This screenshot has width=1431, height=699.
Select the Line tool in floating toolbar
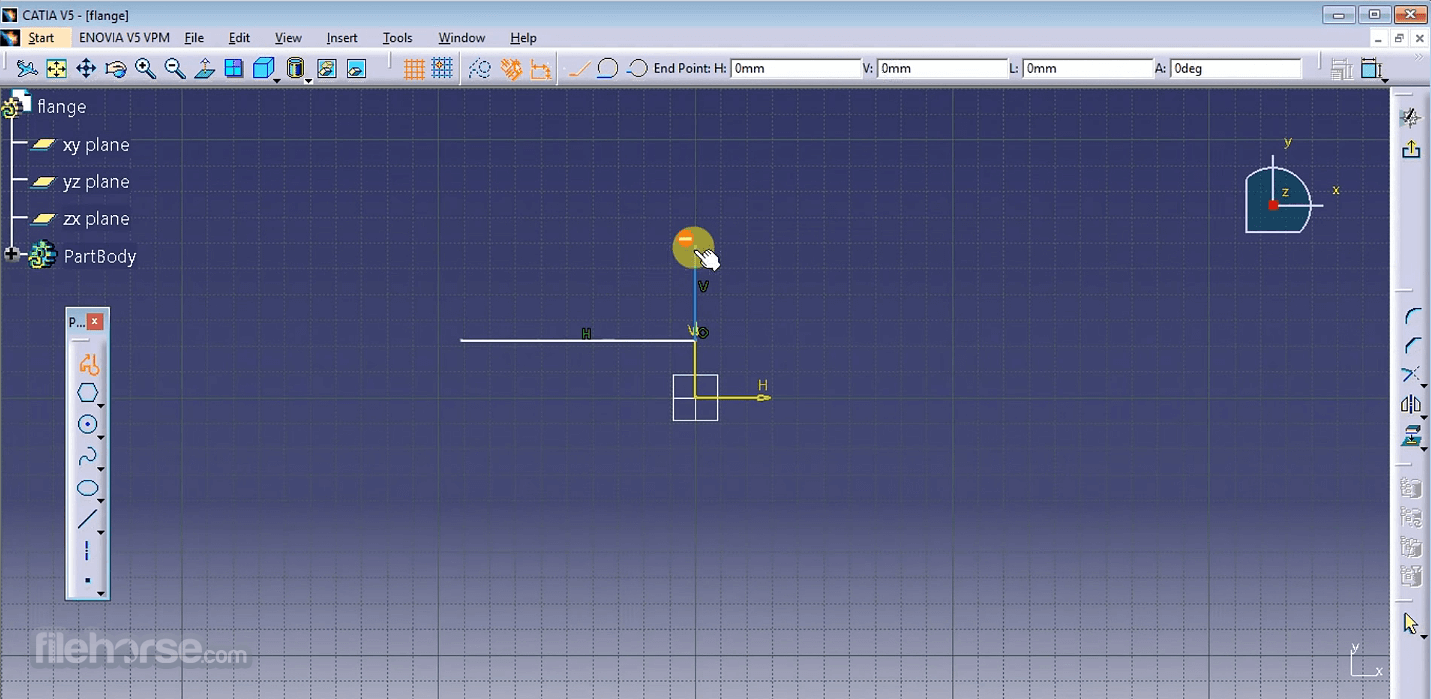(87, 519)
